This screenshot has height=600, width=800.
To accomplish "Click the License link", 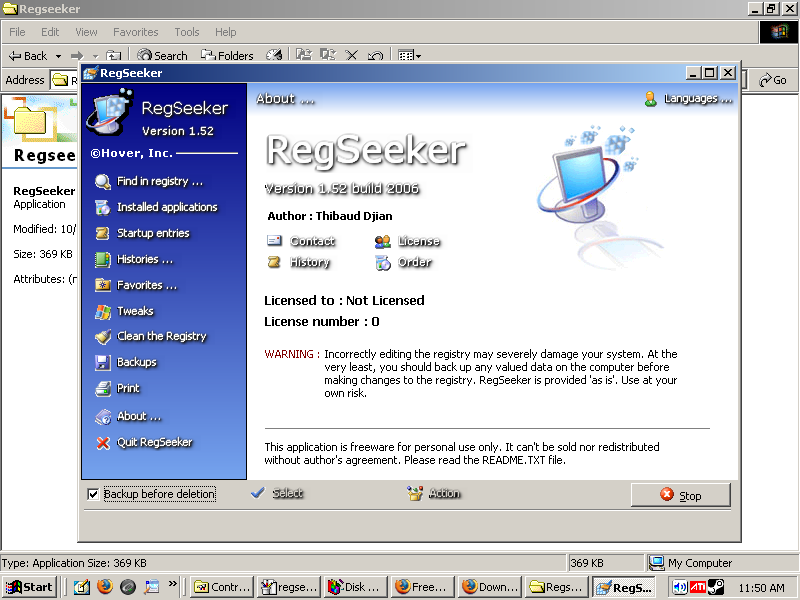I will point(418,241).
